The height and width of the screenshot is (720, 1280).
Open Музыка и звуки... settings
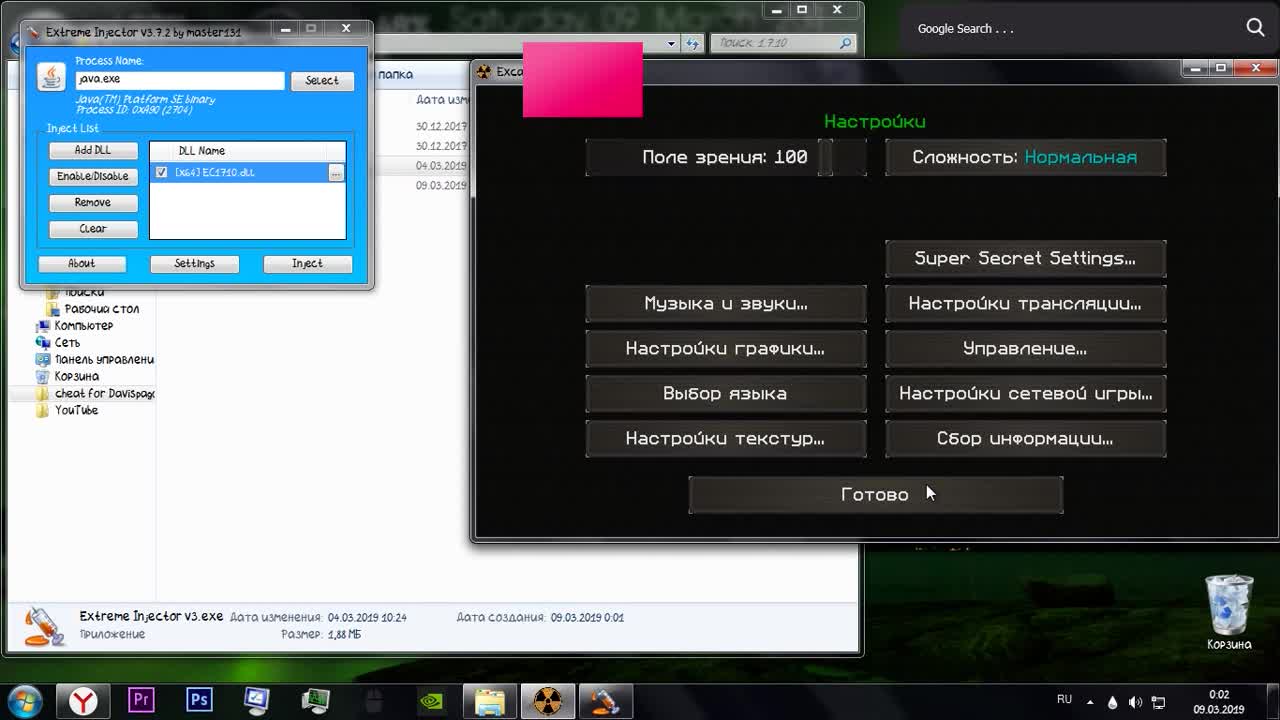[x=726, y=303]
